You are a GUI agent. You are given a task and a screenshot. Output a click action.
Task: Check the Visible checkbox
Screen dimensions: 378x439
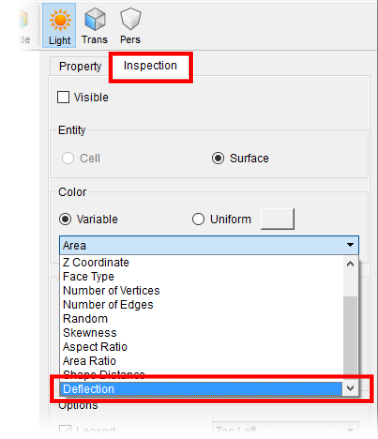(63, 97)
